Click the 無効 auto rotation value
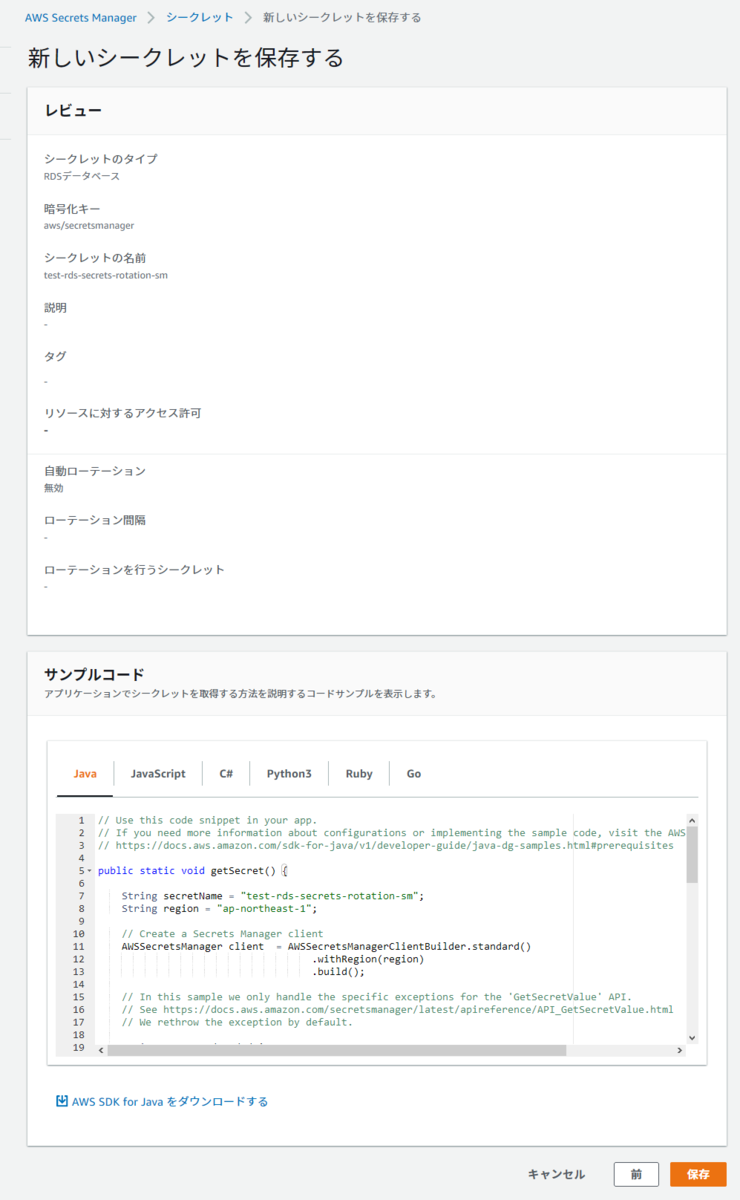The image size is (740, 1200). point(53,488)
